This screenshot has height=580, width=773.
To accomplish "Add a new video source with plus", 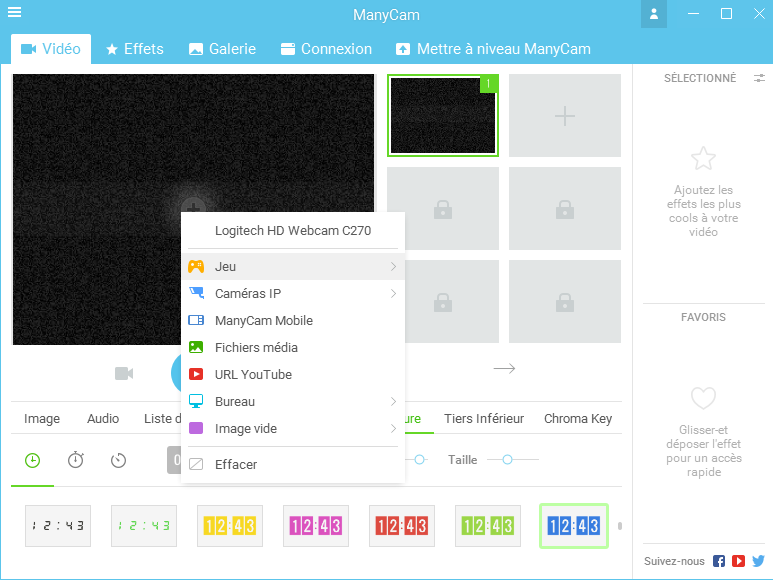I will [x=564, y=115].
